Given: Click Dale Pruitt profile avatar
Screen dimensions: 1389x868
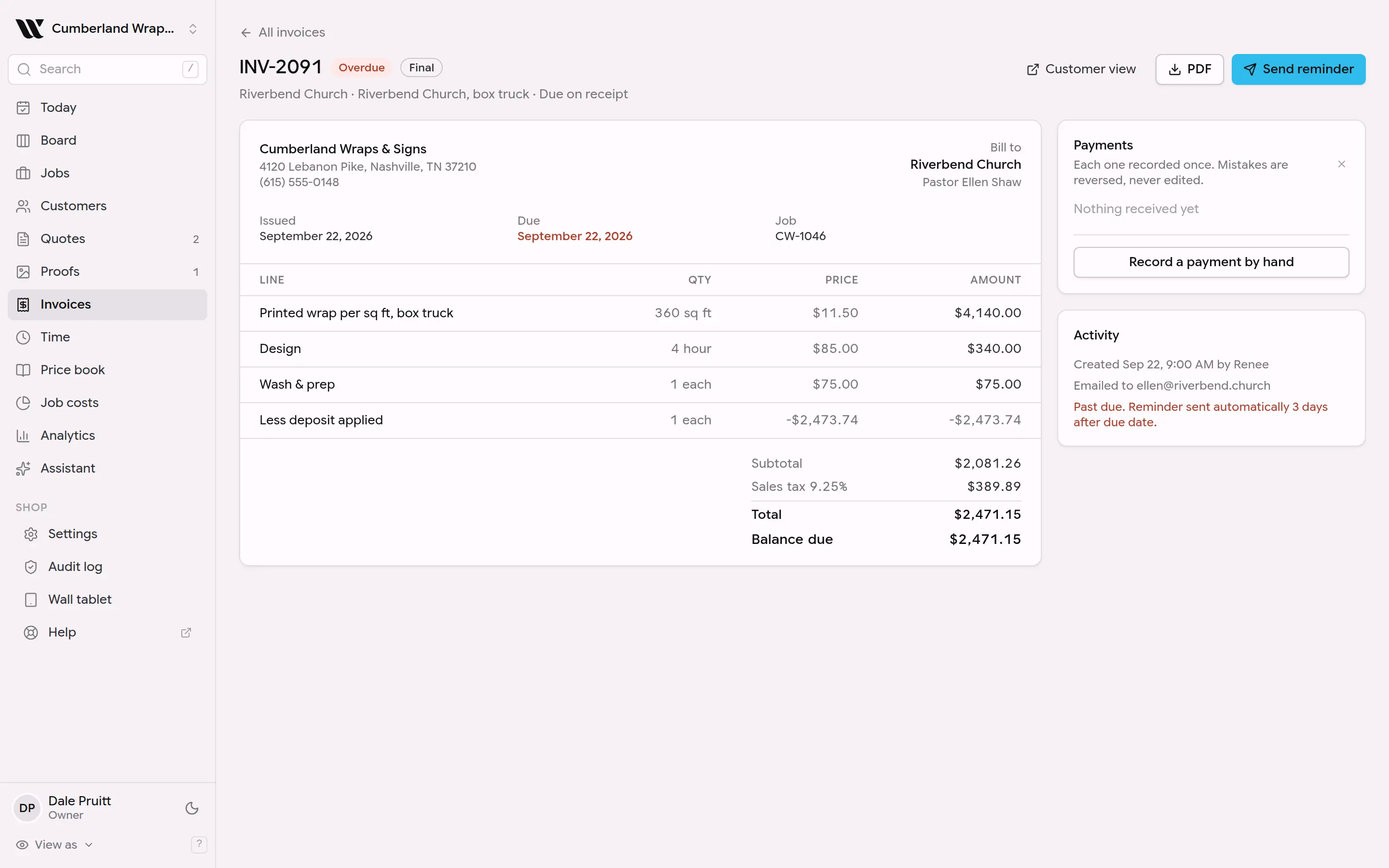Looking at the screenshot, I should tap(27, 808).
